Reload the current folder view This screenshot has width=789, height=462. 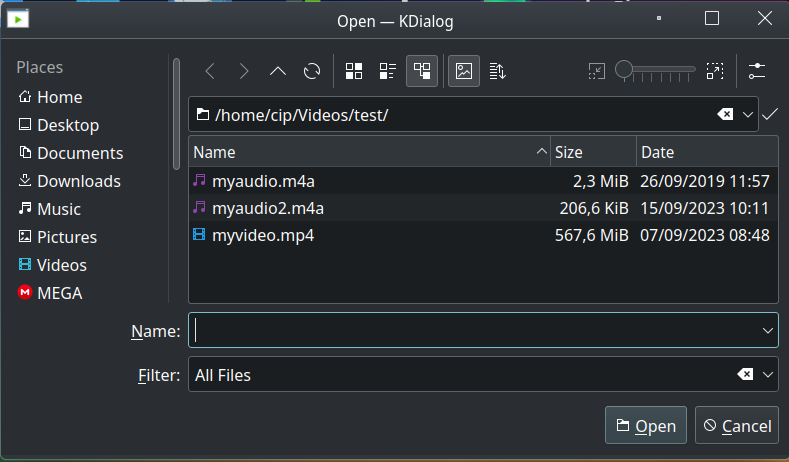pos(312,71)
